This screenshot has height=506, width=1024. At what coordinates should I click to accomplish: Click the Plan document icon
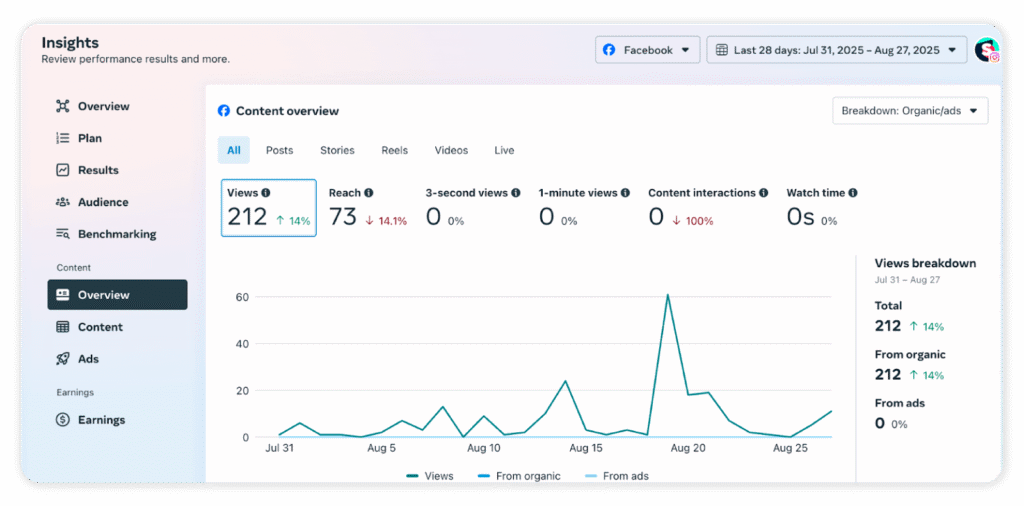pyautogui.click(x=63, y=138)
